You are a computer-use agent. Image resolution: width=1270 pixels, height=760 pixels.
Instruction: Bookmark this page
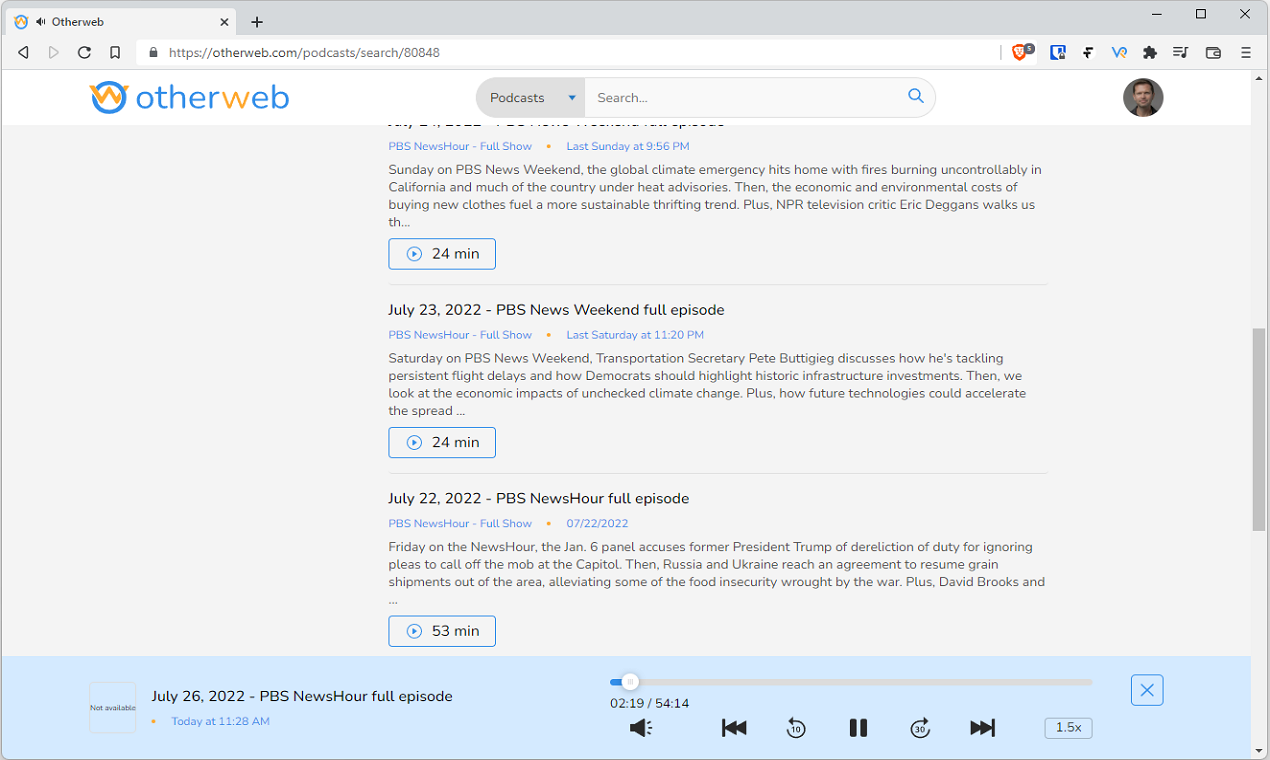click(x=115, y=52)
